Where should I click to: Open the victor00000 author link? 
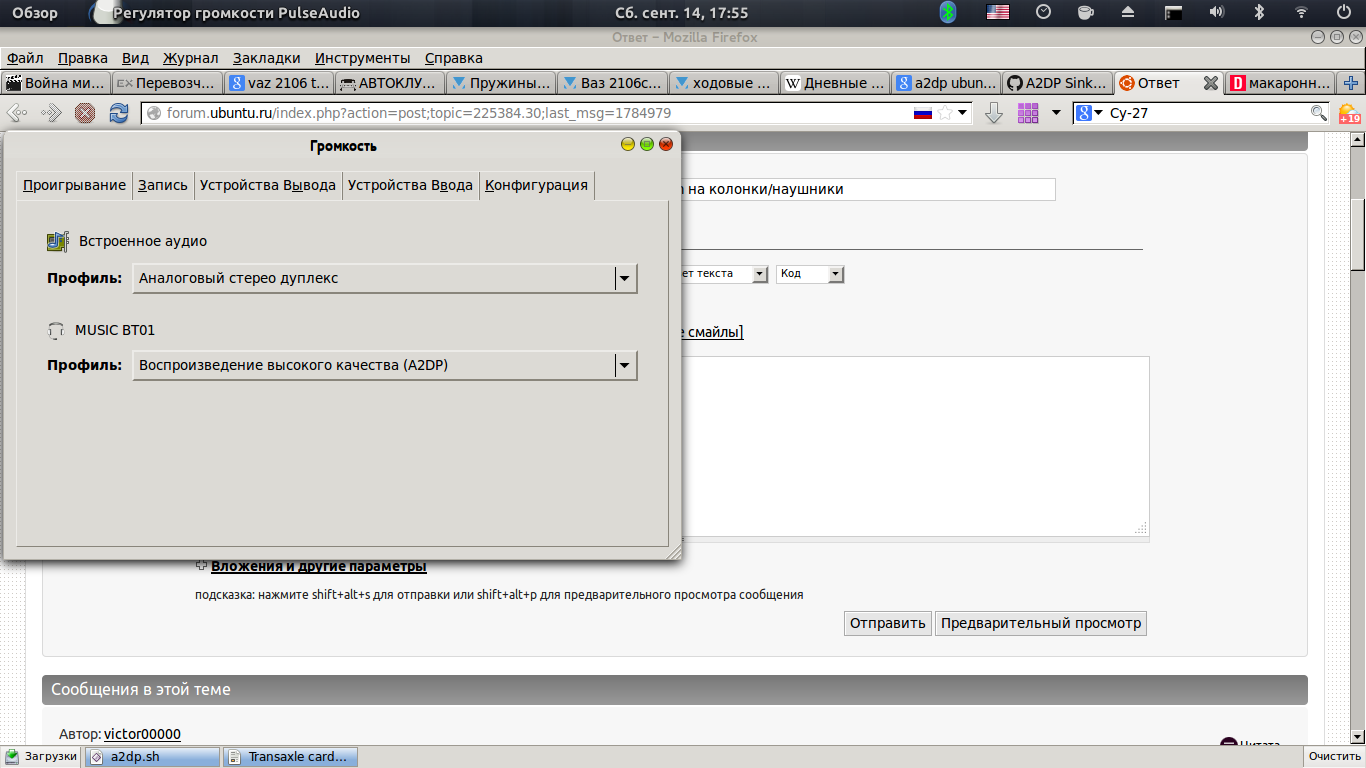point(142,734)
